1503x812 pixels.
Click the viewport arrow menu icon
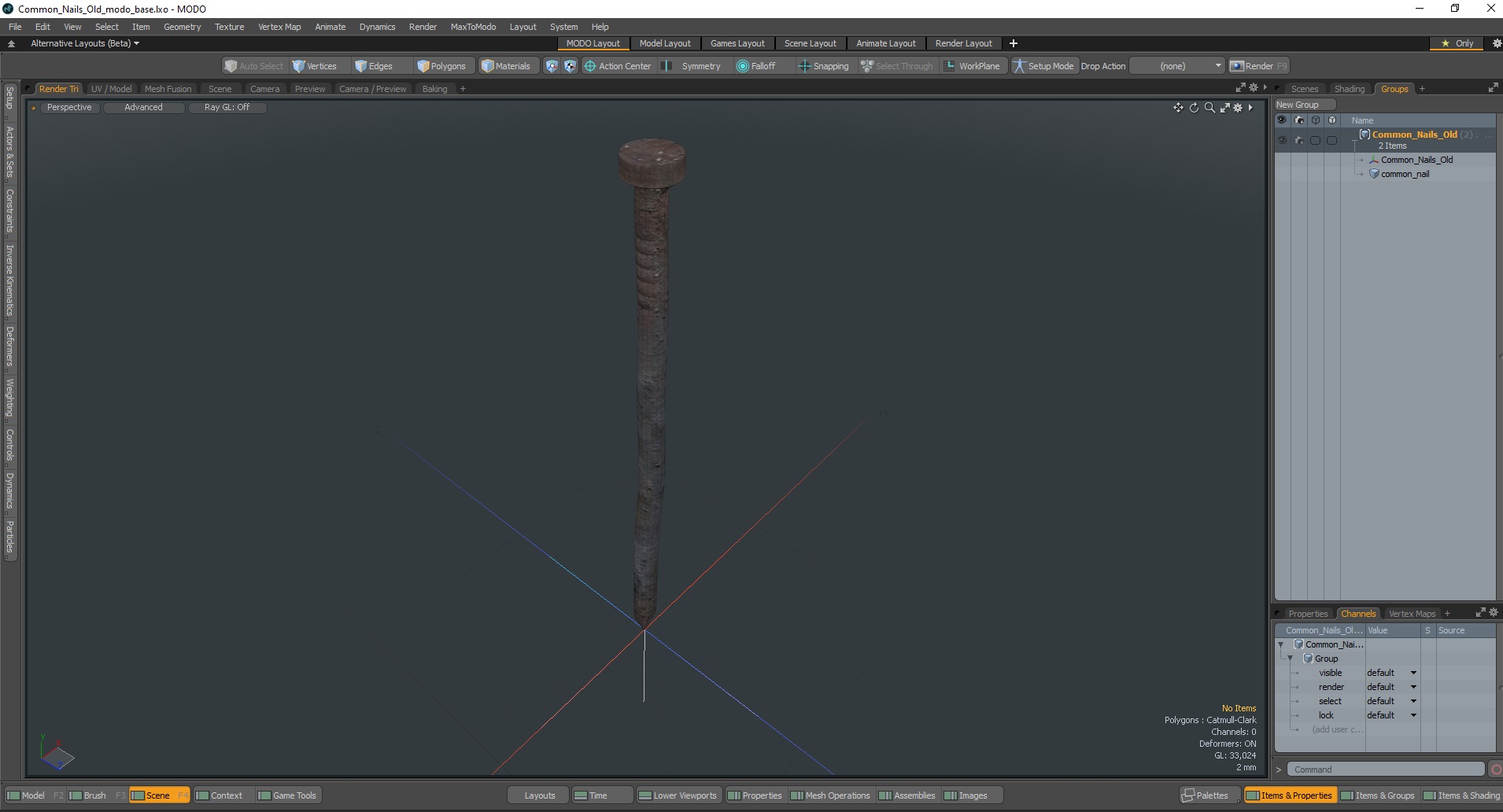(x=1250, y=108)
